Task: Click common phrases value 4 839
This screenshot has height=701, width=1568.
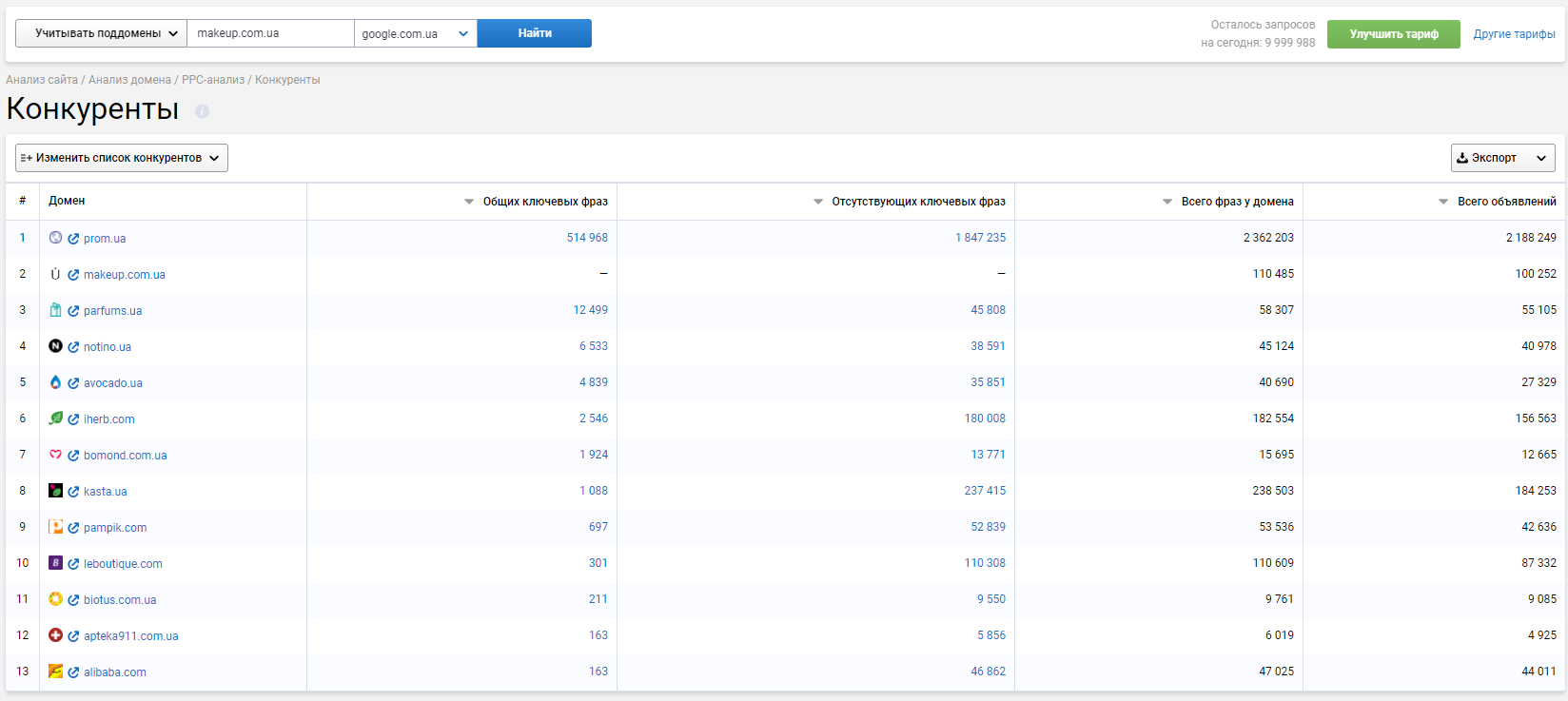Action: [594, 382]
